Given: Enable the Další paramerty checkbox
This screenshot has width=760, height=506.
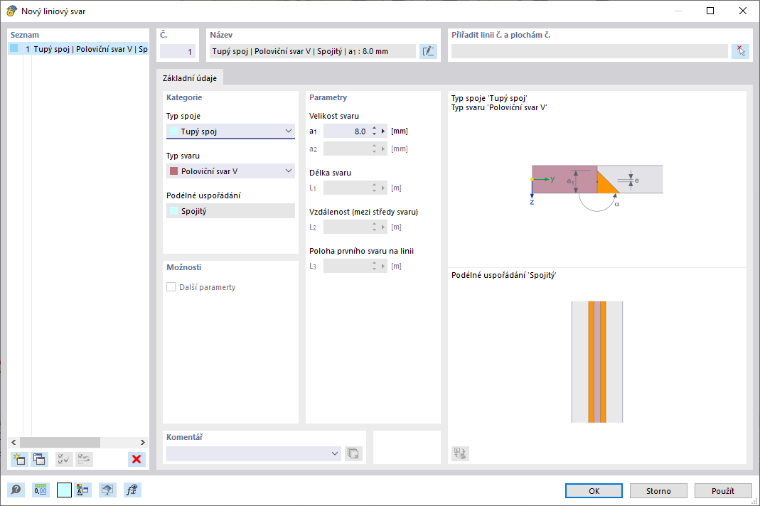Looking at the screenshot, I should [171, 287].
